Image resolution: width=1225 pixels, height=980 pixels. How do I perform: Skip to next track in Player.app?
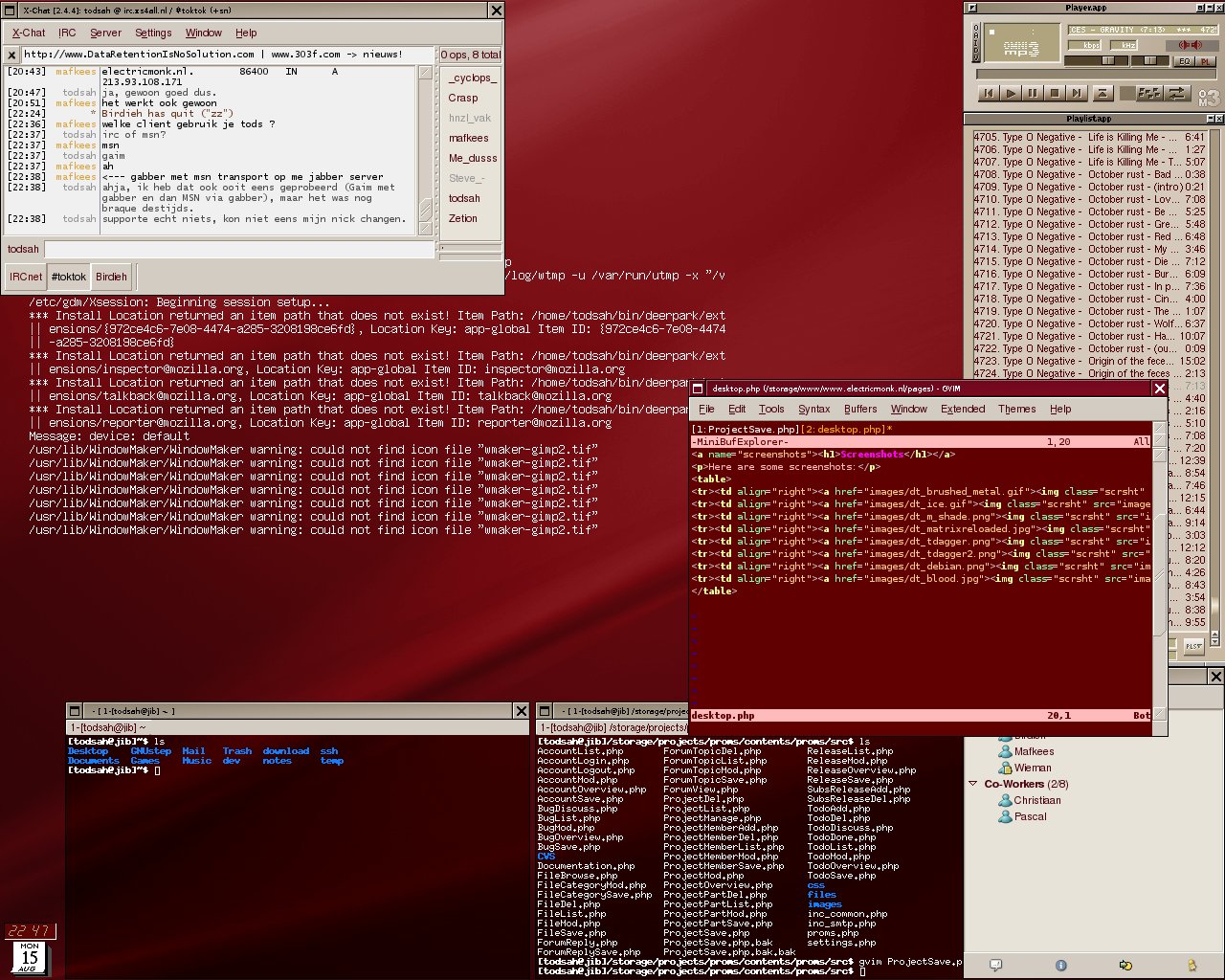(1076, 93)
